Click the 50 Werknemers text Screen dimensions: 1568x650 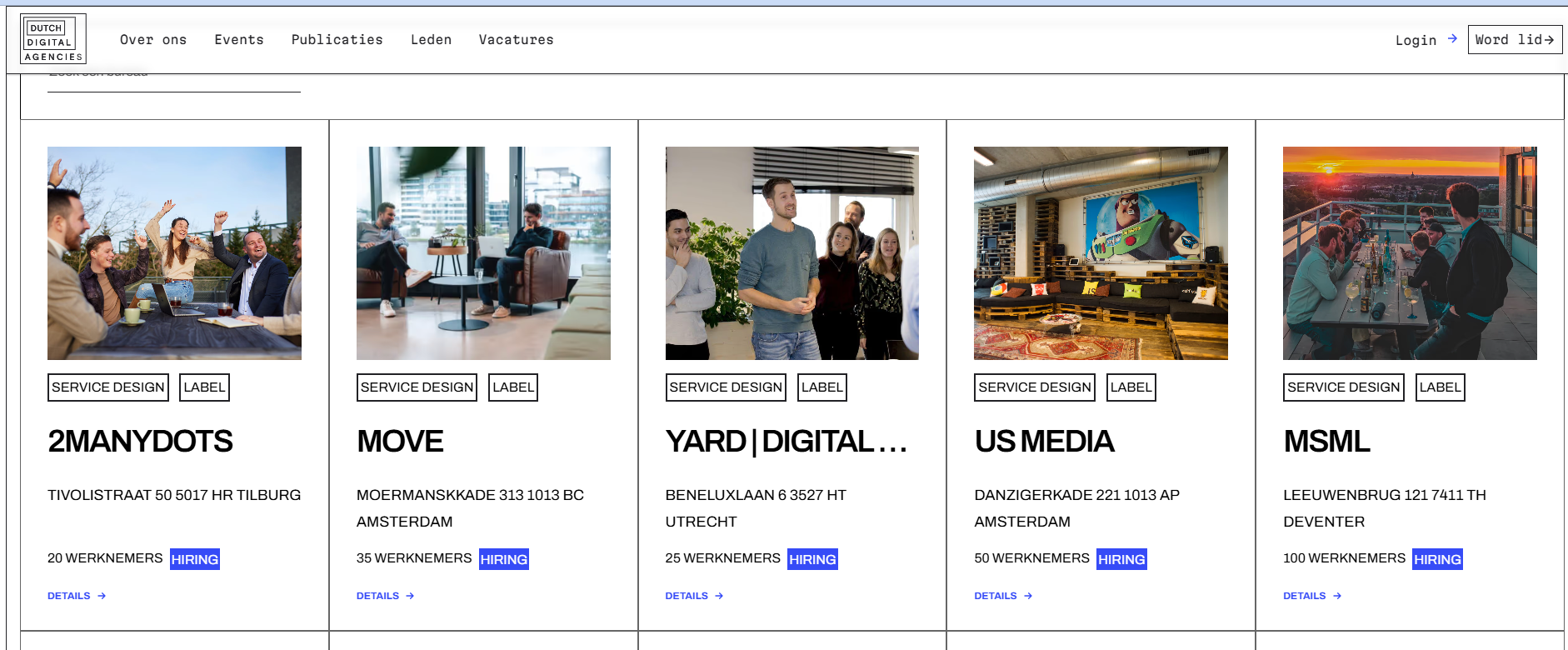click(1031, 558)
